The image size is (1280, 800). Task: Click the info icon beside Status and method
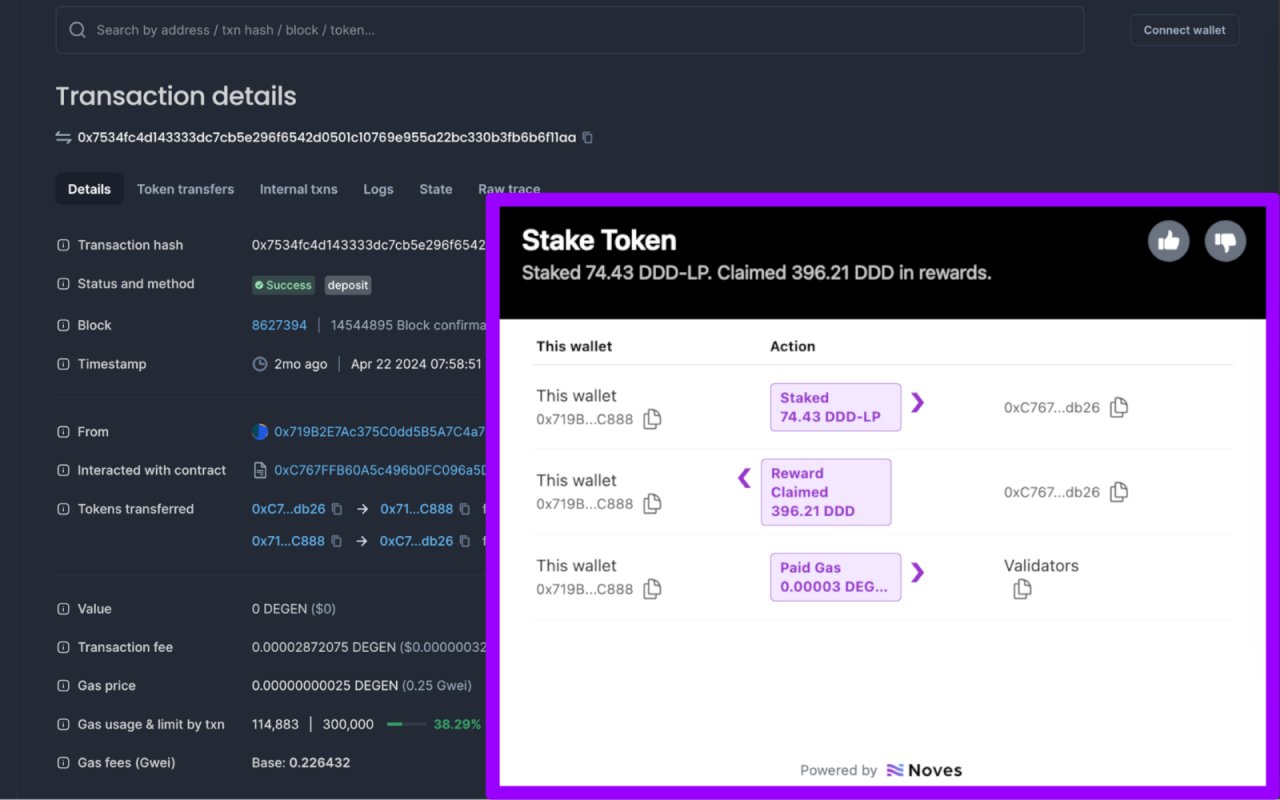click(x=63, y=284)
